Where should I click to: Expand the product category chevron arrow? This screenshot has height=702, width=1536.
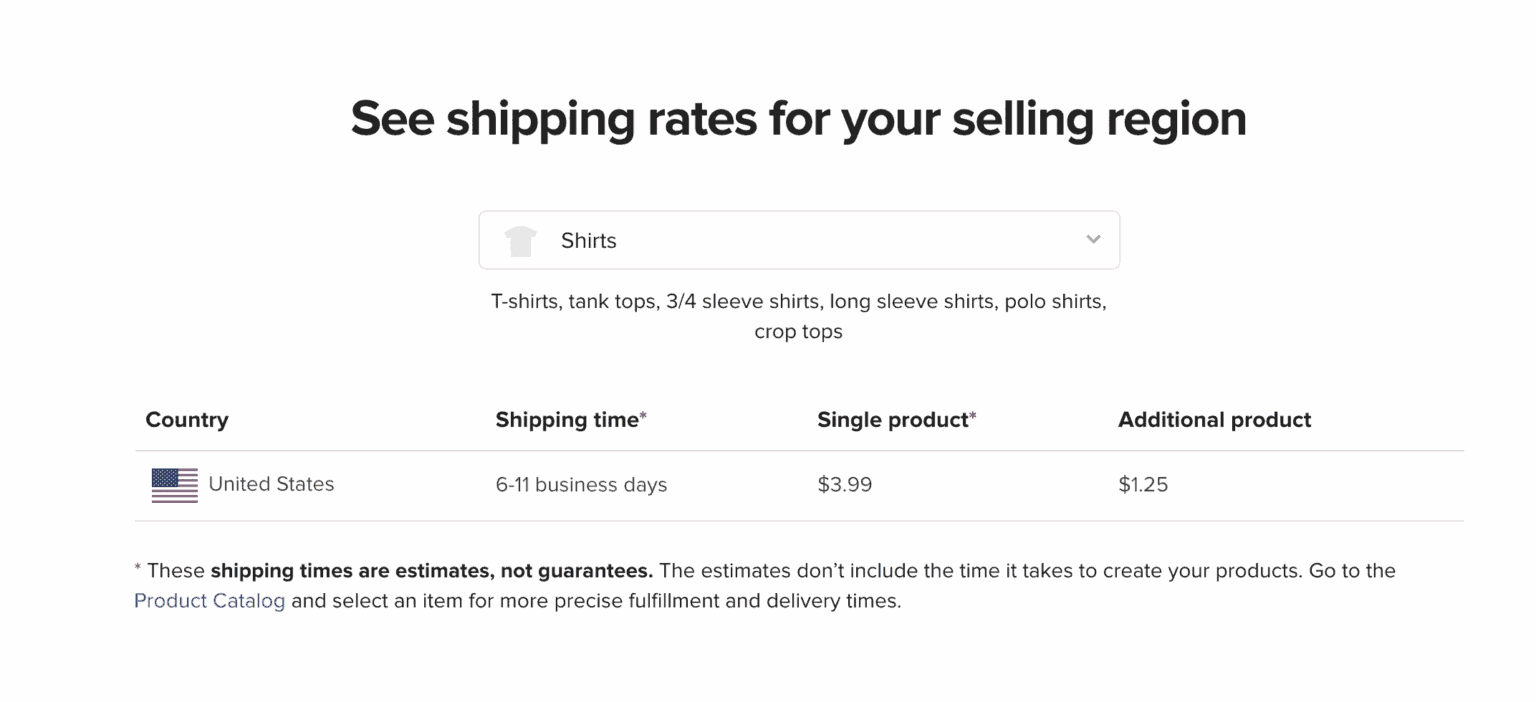(1093, 240)
